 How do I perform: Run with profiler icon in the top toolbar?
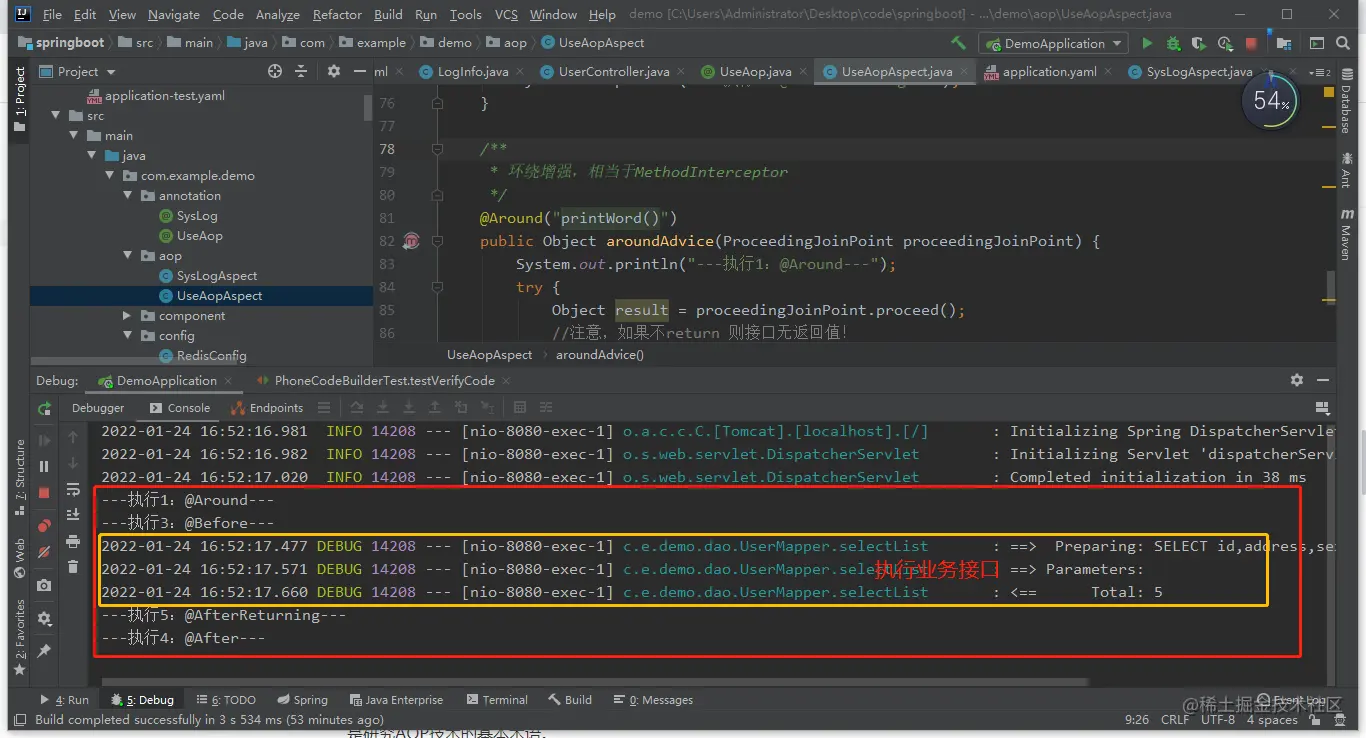1225,43
